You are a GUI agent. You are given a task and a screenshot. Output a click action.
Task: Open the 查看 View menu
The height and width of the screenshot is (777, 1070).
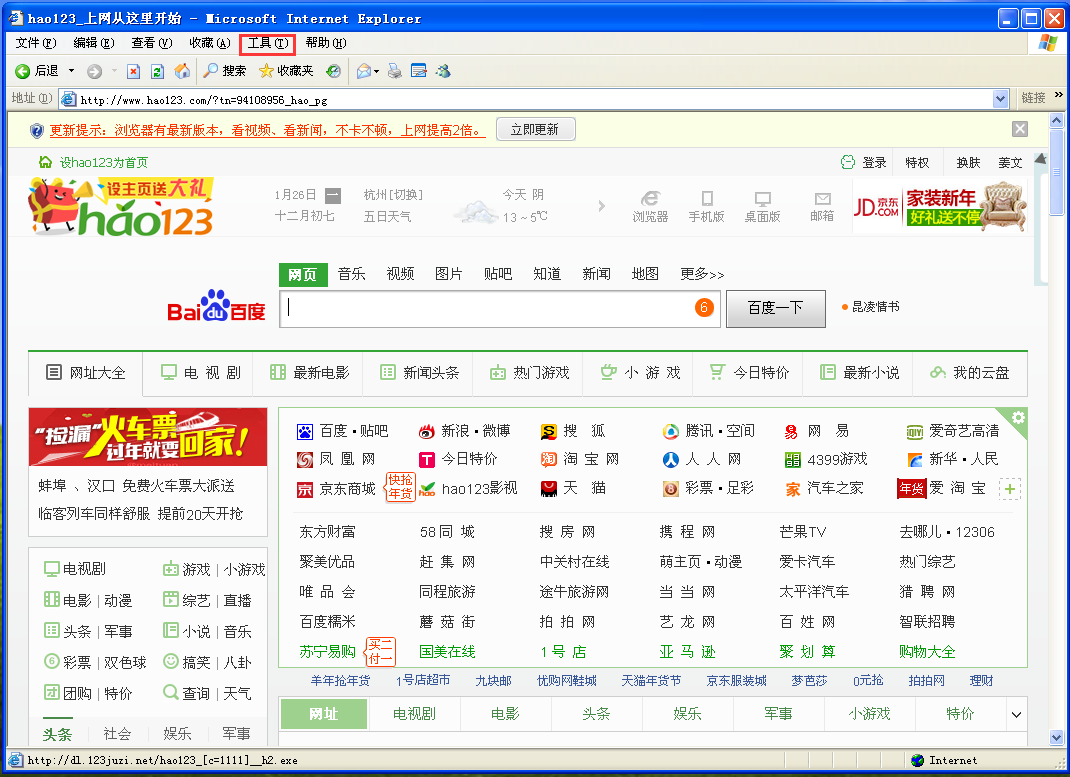[151, 43]
